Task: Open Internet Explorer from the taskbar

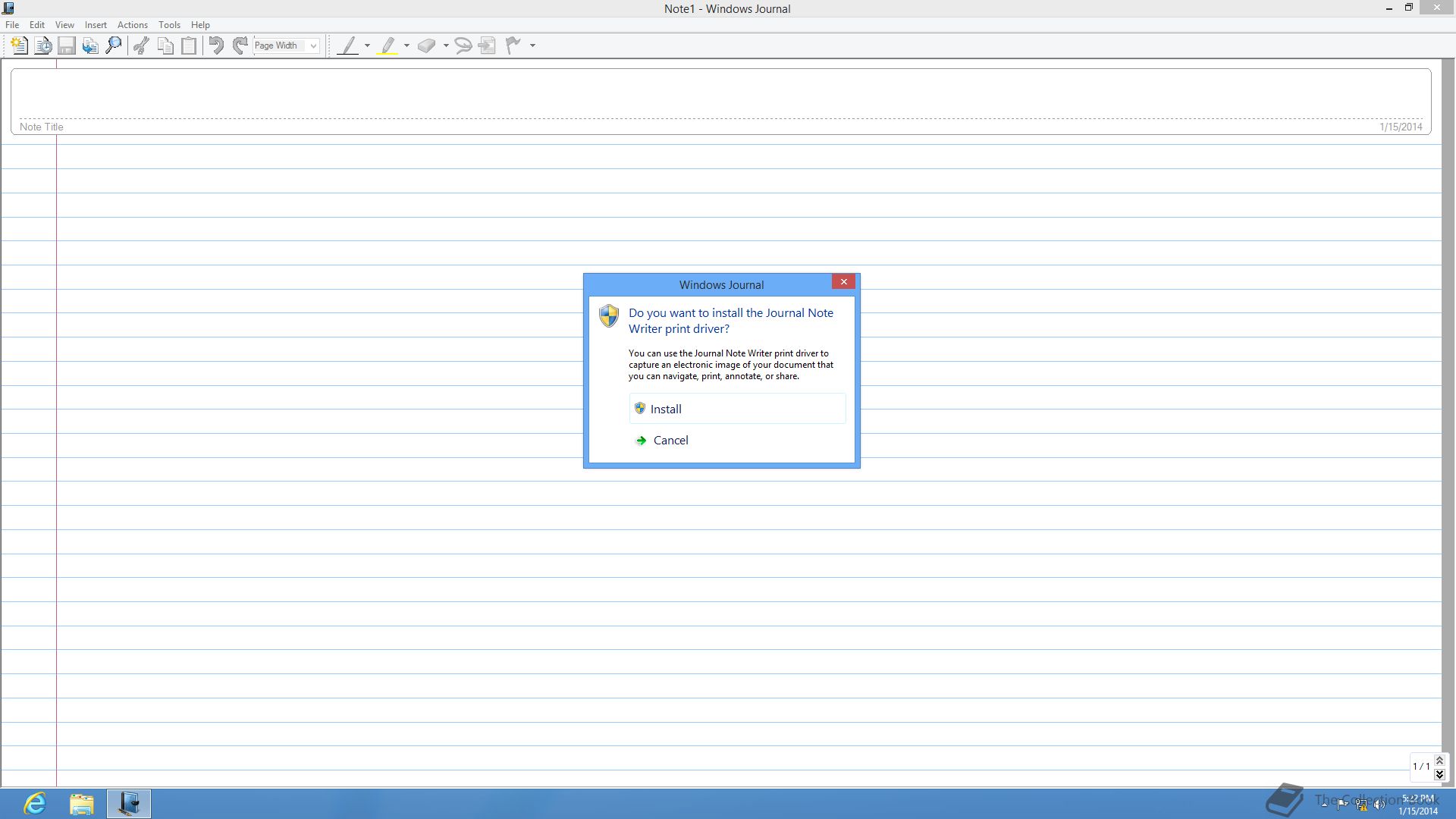Action: tap(35, 804)
